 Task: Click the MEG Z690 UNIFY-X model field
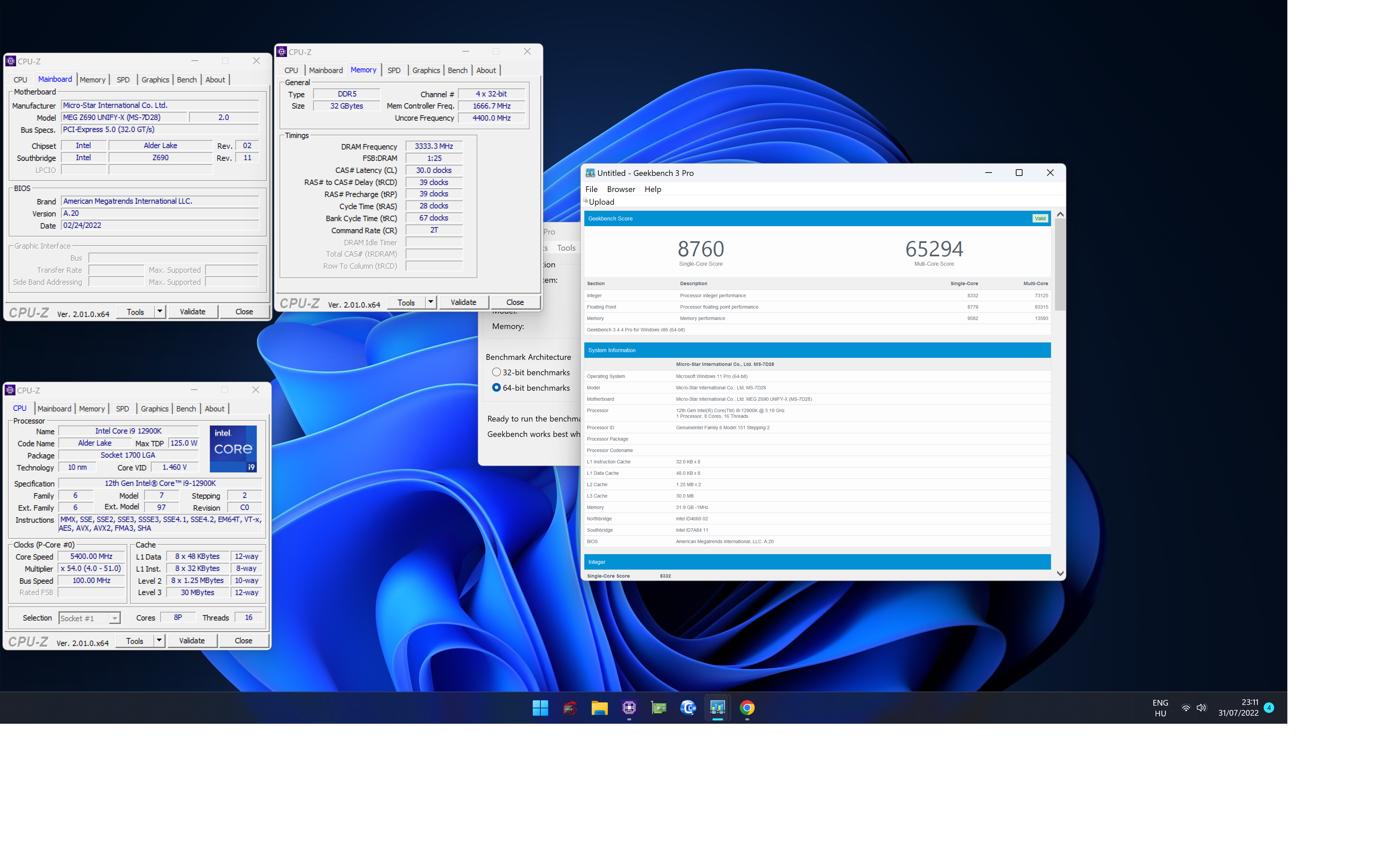tap(124, 118)
